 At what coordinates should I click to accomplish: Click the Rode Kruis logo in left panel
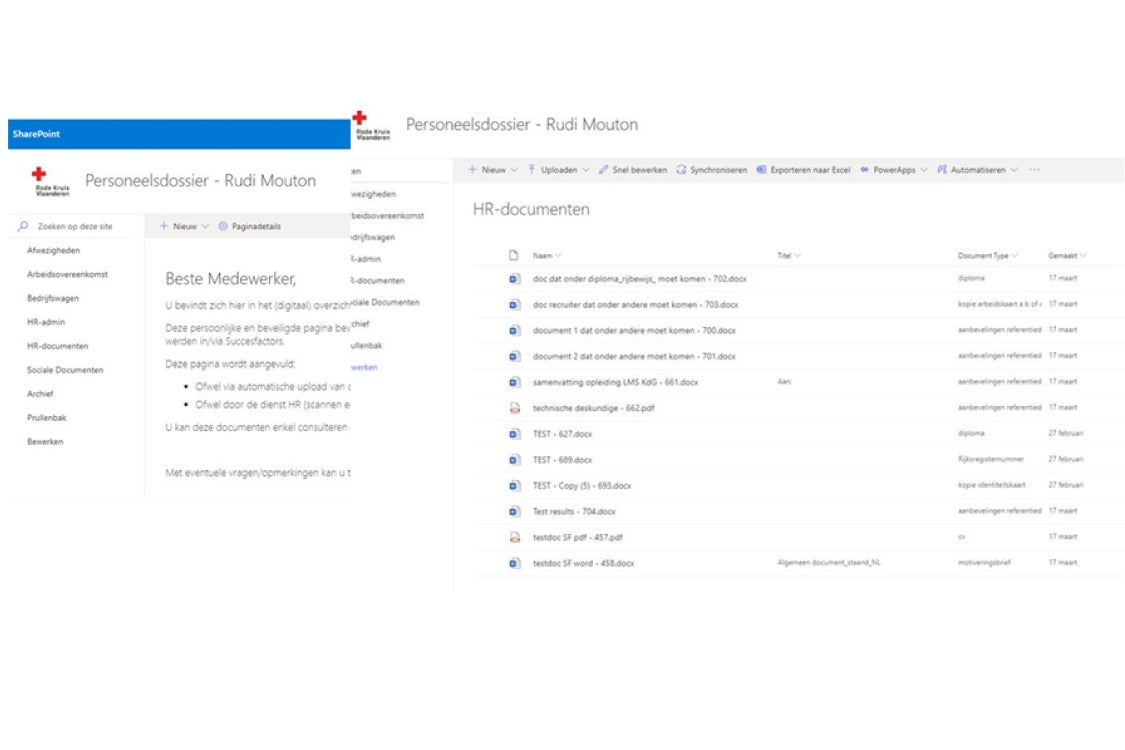tap(52, 183)
